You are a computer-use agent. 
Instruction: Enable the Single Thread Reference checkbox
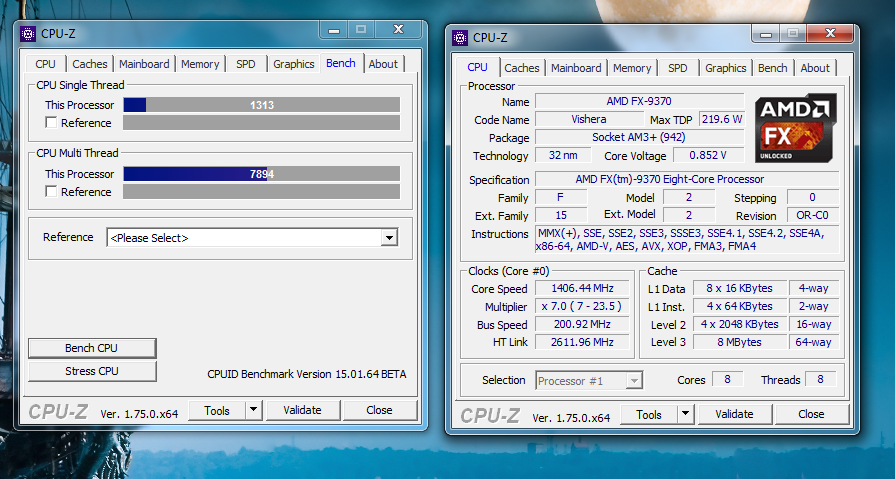pos(51,123)
